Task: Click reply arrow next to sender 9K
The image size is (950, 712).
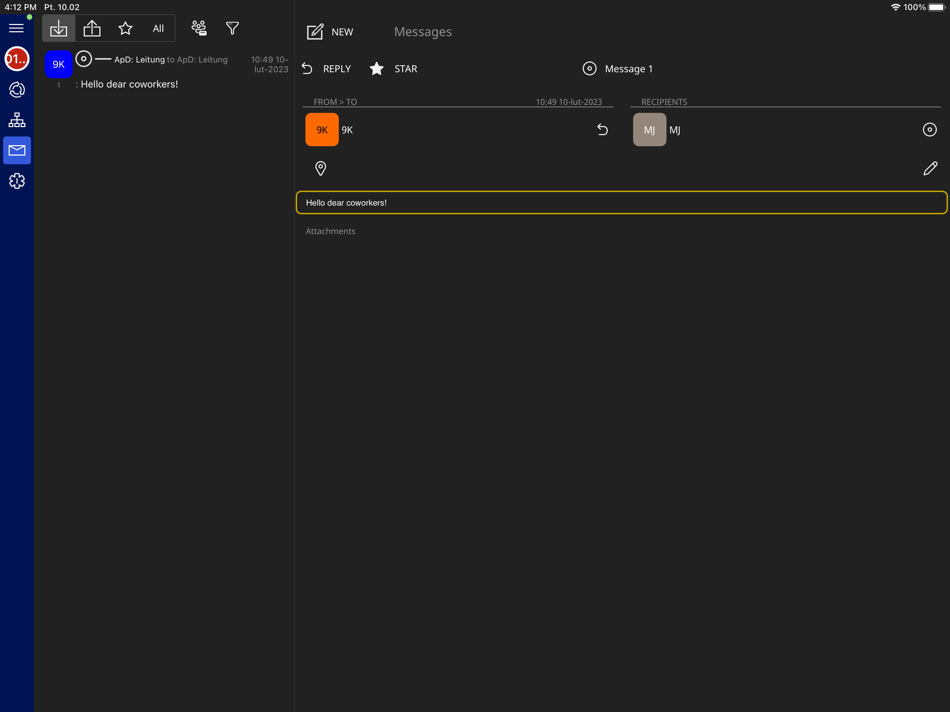Action: 602,129
